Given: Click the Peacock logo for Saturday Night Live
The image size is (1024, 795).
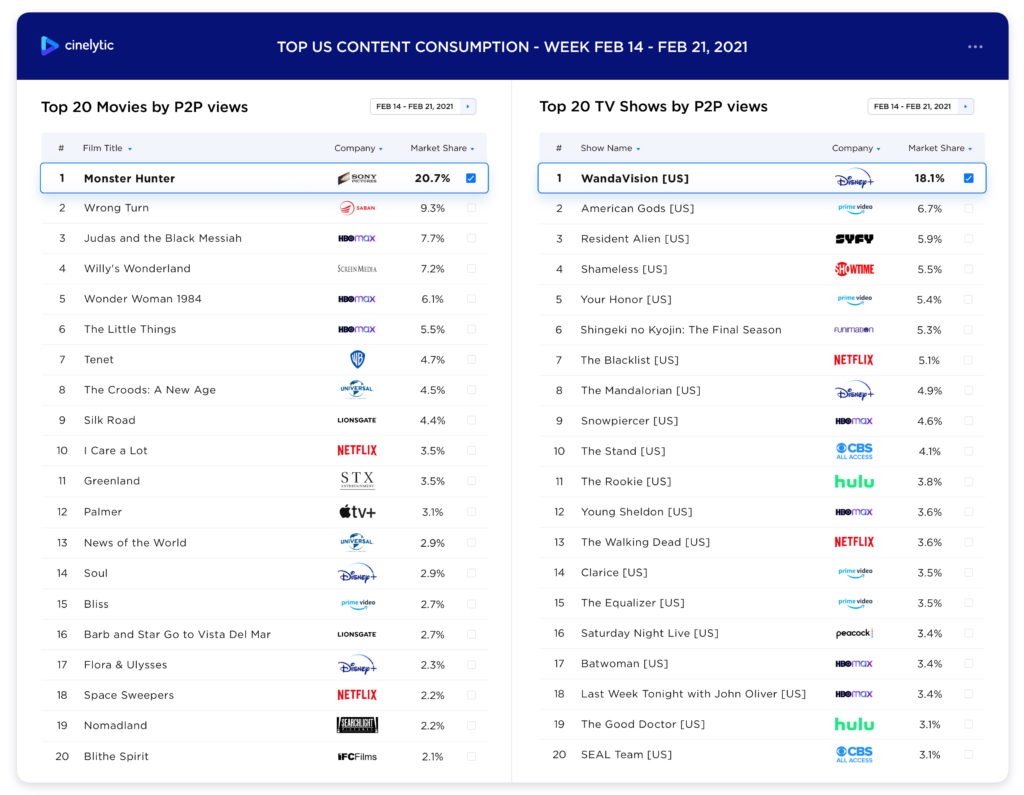Looking at the screenshot, I should coord(854,633).
